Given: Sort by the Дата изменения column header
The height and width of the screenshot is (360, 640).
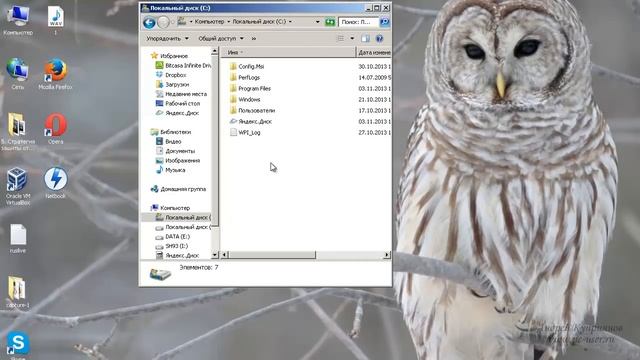Looking at the screenshot, I should [374, 52].
